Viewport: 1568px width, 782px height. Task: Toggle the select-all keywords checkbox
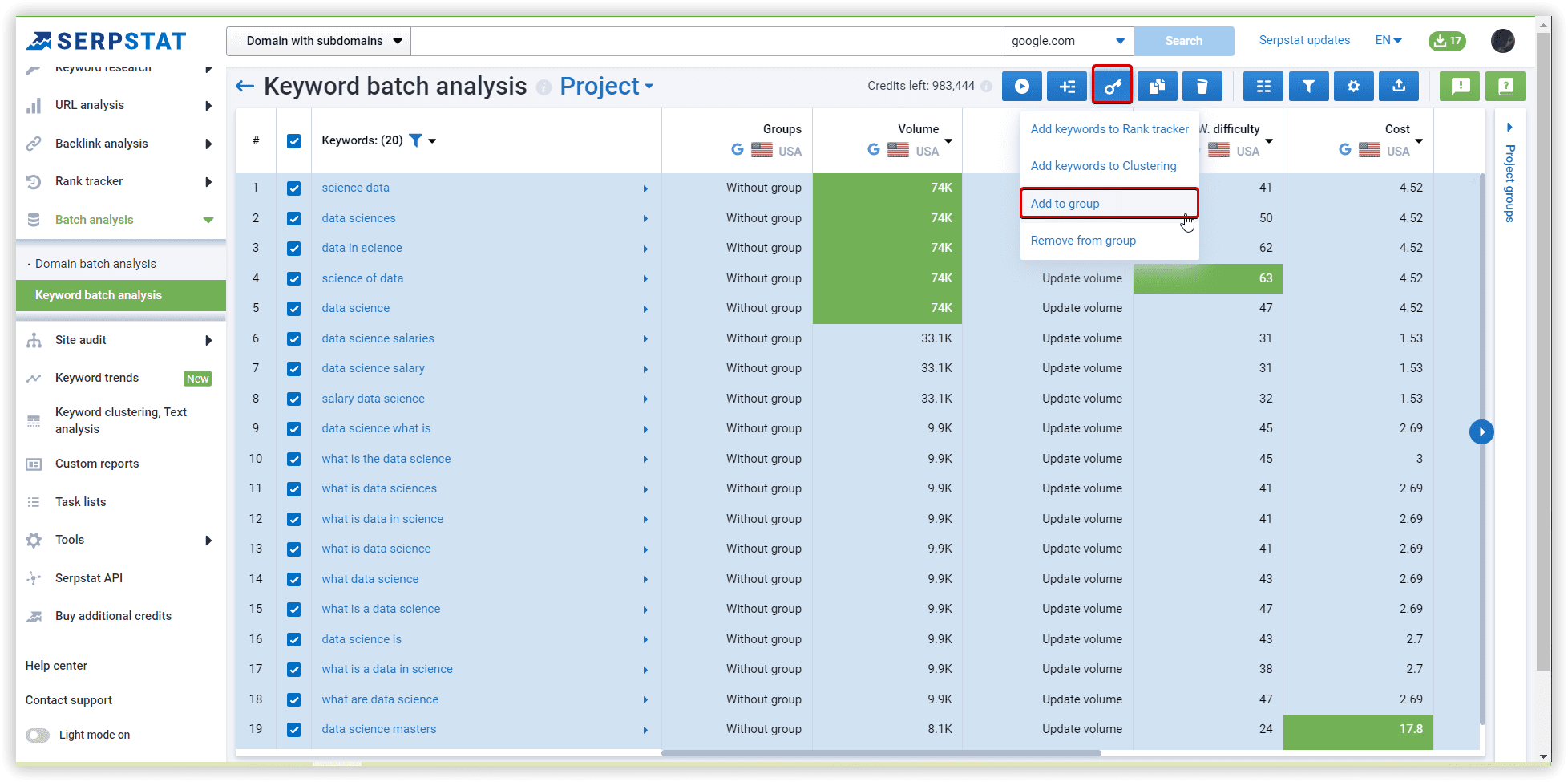[x=294, y=140]
